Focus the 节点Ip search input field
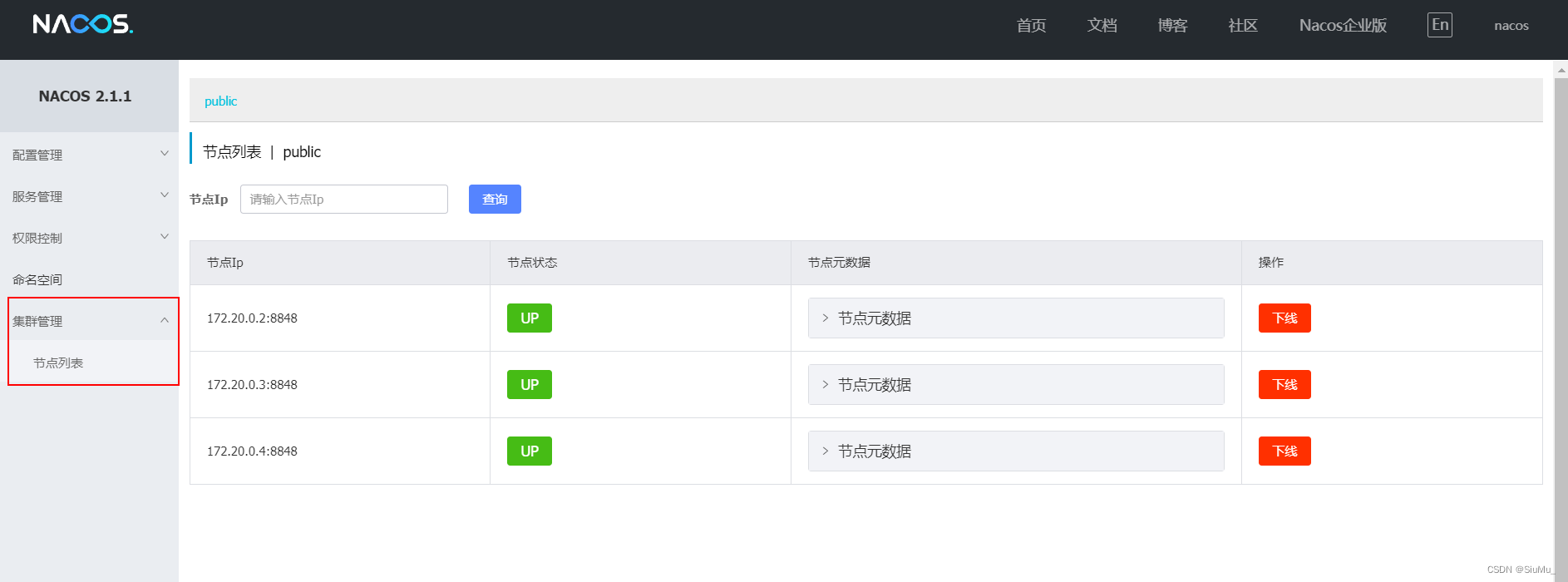This screenshot has width=1568, height=582. point(344,200)
